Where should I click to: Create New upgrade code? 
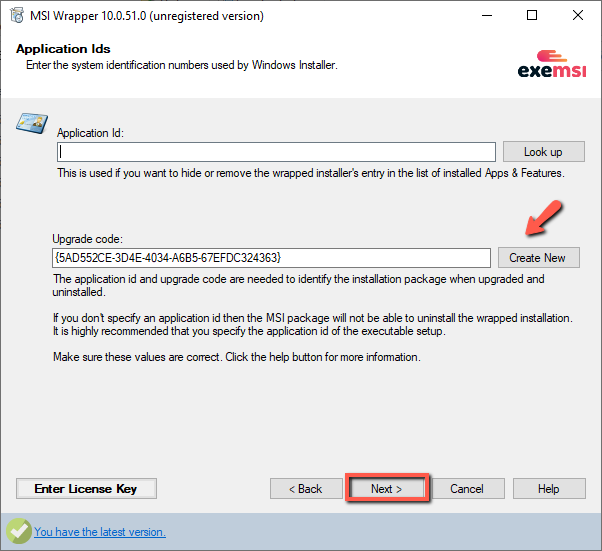pyautogui.click(x=539, y=257)
